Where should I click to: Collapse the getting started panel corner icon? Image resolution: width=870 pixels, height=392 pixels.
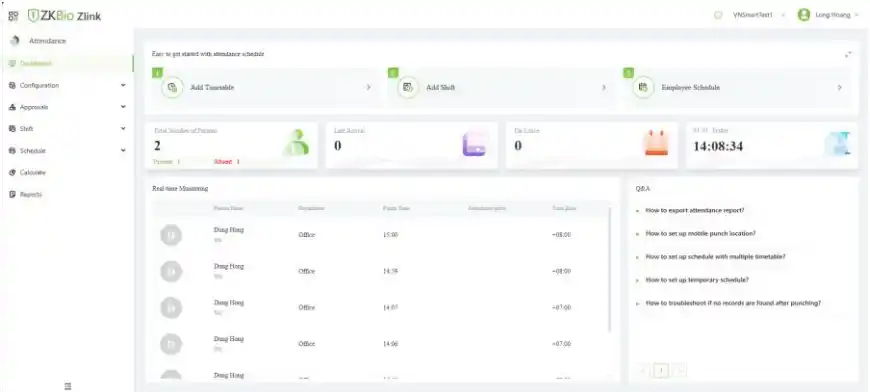click(848, 54)
